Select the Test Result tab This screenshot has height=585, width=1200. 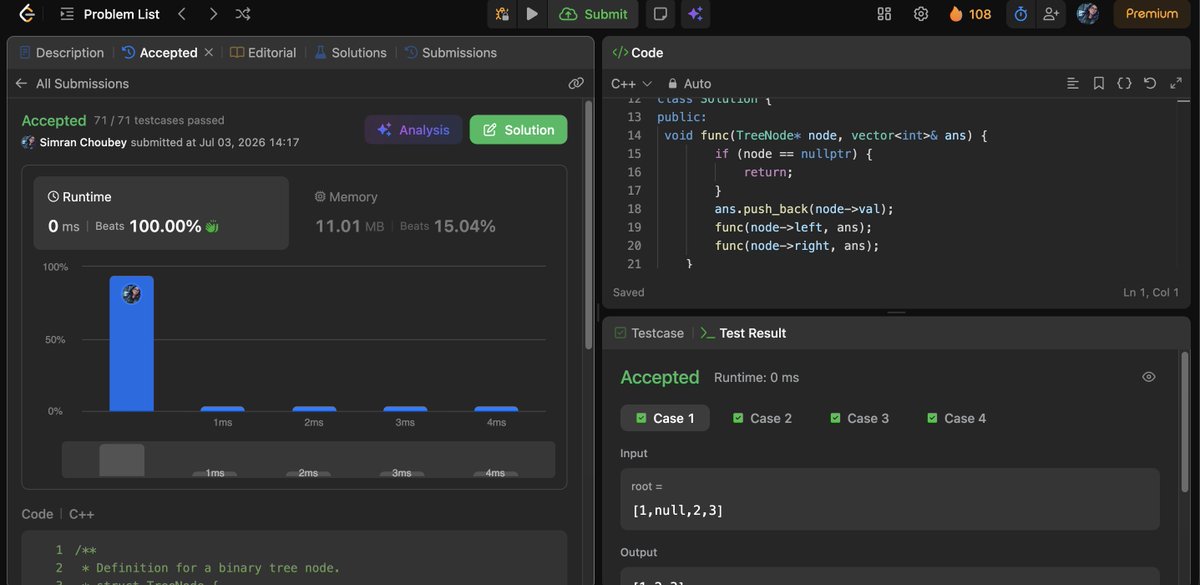pyautogui.click(x=743, y=333)
